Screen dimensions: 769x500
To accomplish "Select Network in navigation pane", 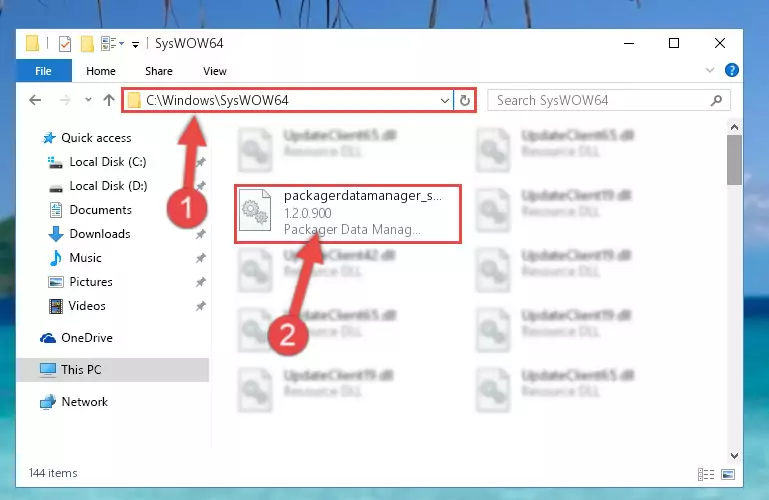I will 74,402.
